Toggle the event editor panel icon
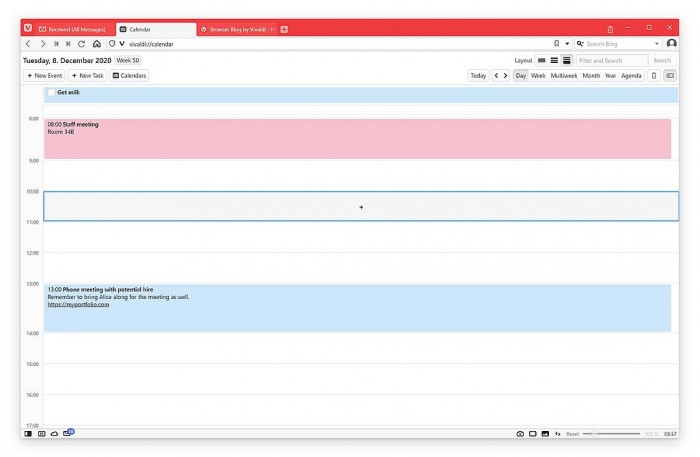Image resolution: width=700 pixels, height=457 pixels. click(670, 75)
